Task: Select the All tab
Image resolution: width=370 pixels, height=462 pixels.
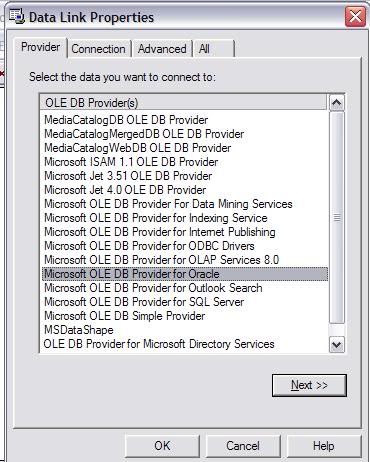Action: [x=213, y=49]
